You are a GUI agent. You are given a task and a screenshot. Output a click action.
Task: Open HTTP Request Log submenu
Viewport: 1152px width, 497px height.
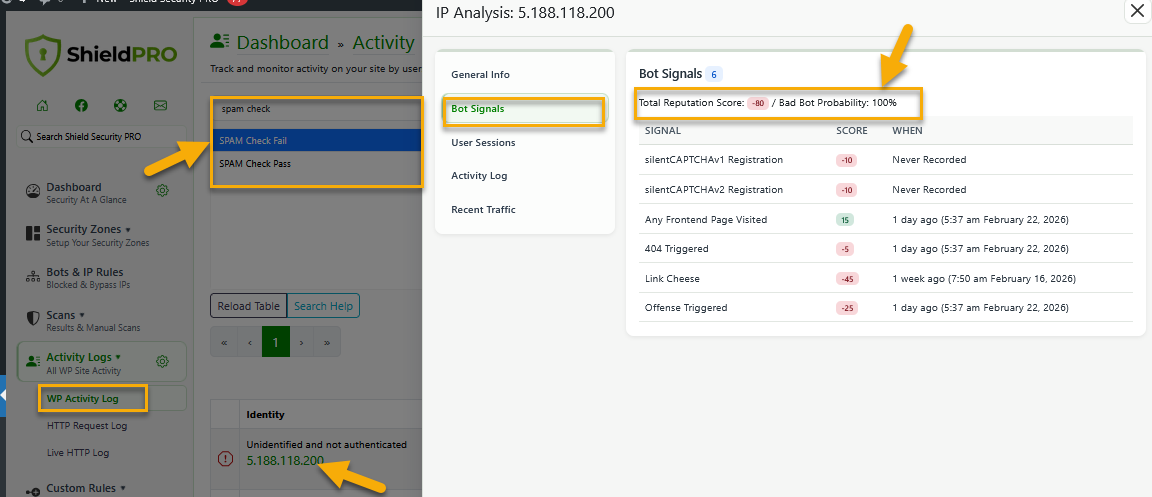pyautogui.click(x=87, y=426)
